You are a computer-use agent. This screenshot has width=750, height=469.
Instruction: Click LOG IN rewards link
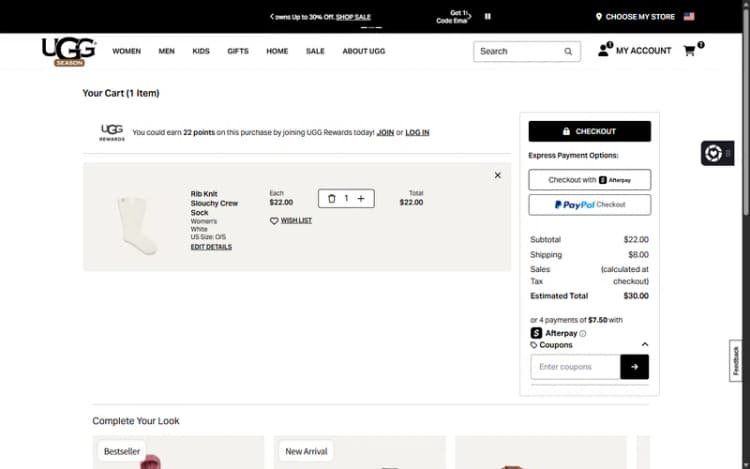click(417, 132)
